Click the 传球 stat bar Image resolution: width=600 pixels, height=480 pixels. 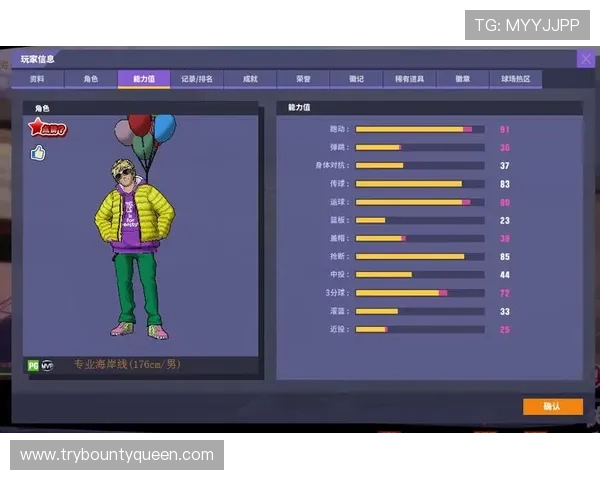click(x=420, y=184)
